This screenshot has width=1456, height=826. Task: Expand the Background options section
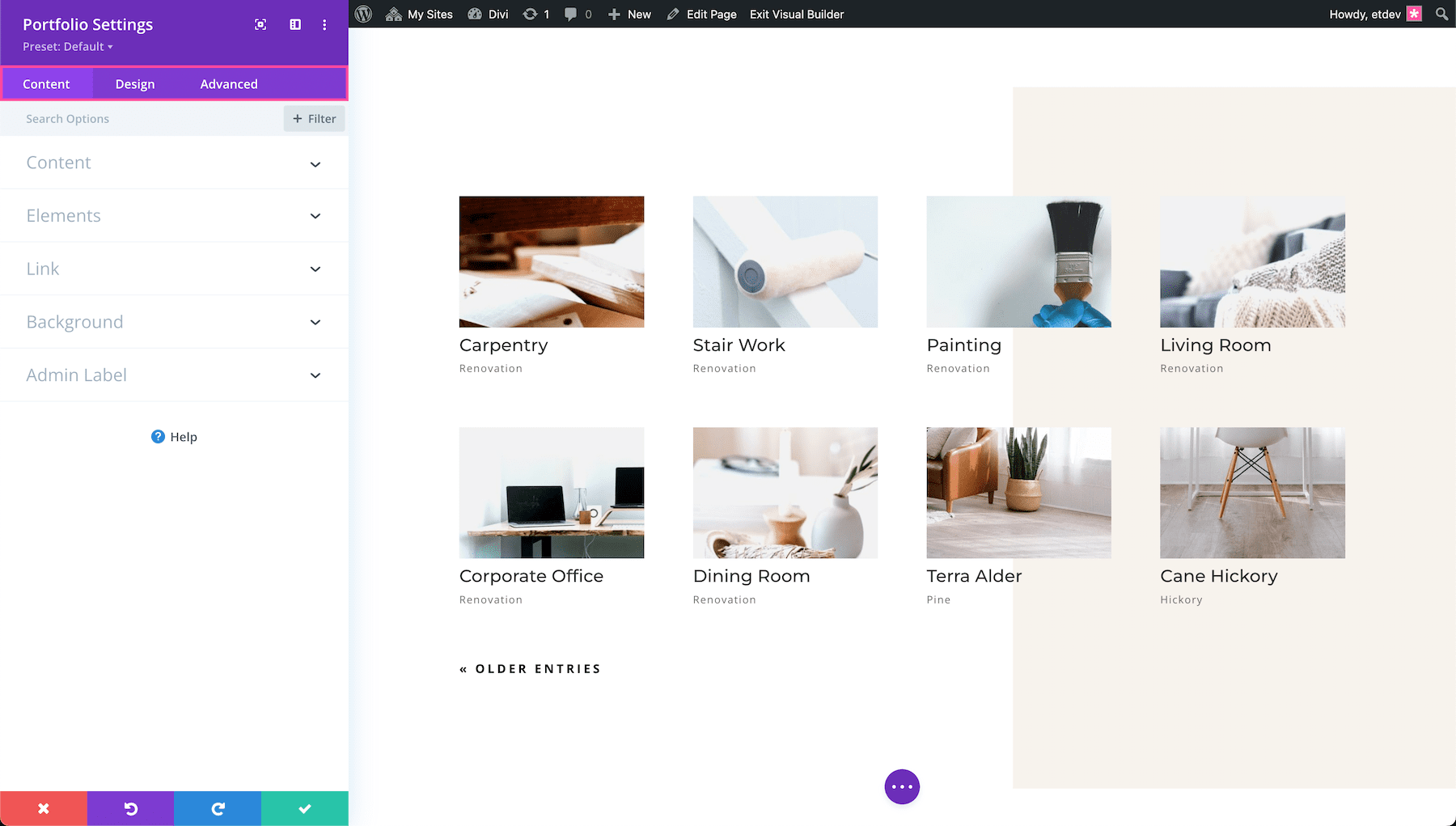pyautogui.click(x=174, y=321)
